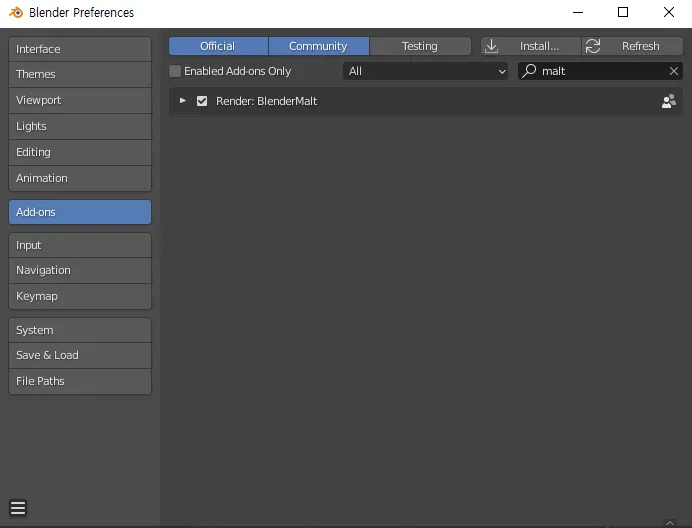Open the Viewport preferences section
Viewport: 692px width, 528px height.
point(80,100)
